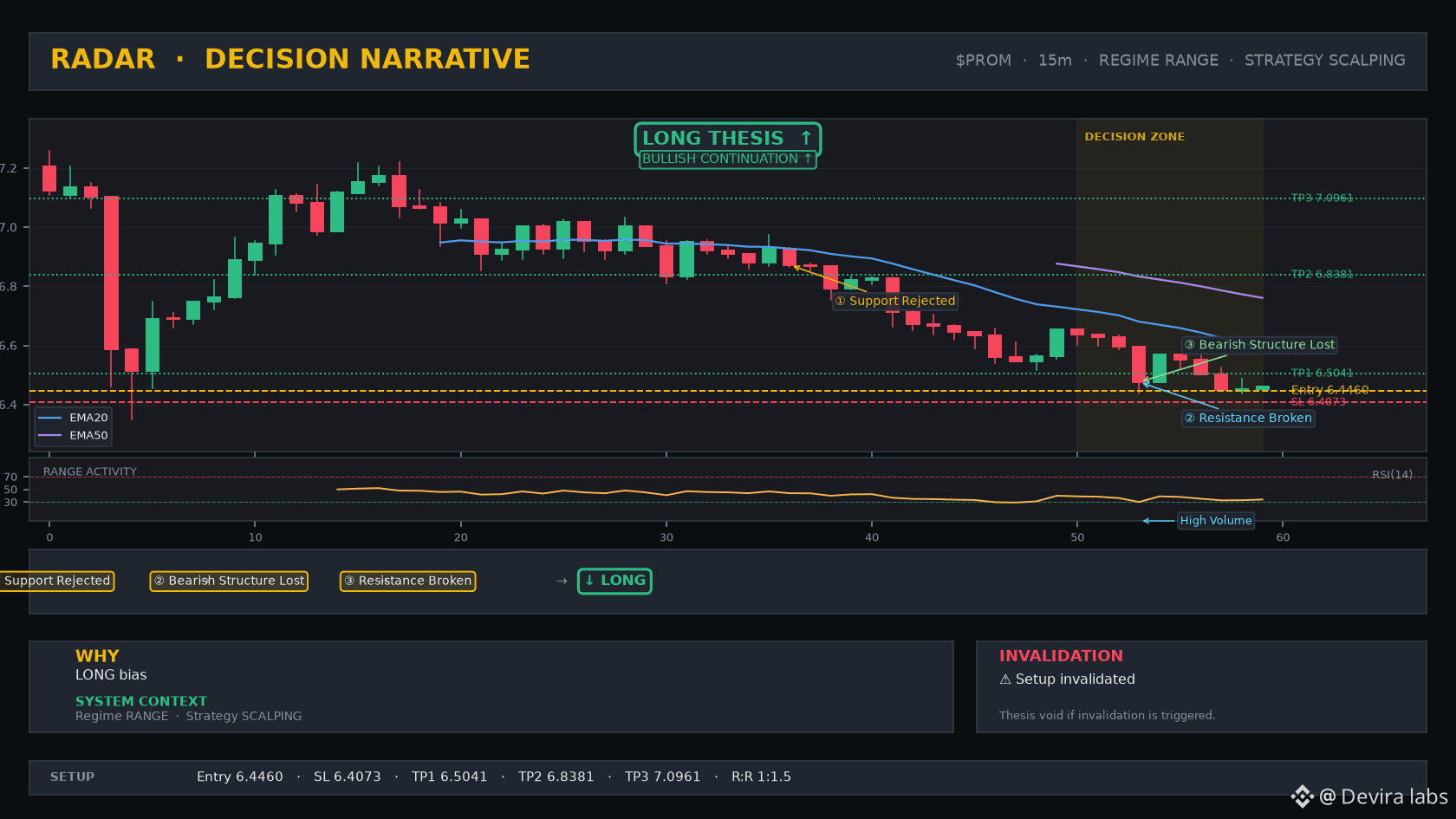
Task: Click the High Volume label under the RSI
Action: coord(1216,521)
